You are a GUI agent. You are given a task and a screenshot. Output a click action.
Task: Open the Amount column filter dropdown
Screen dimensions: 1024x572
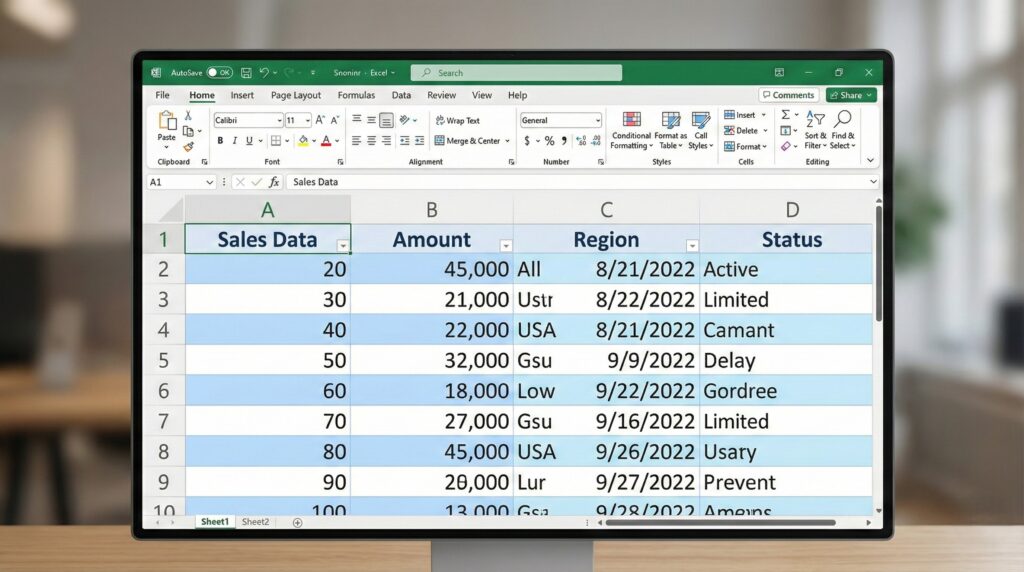pyautogui.click(x=505, y=246)
